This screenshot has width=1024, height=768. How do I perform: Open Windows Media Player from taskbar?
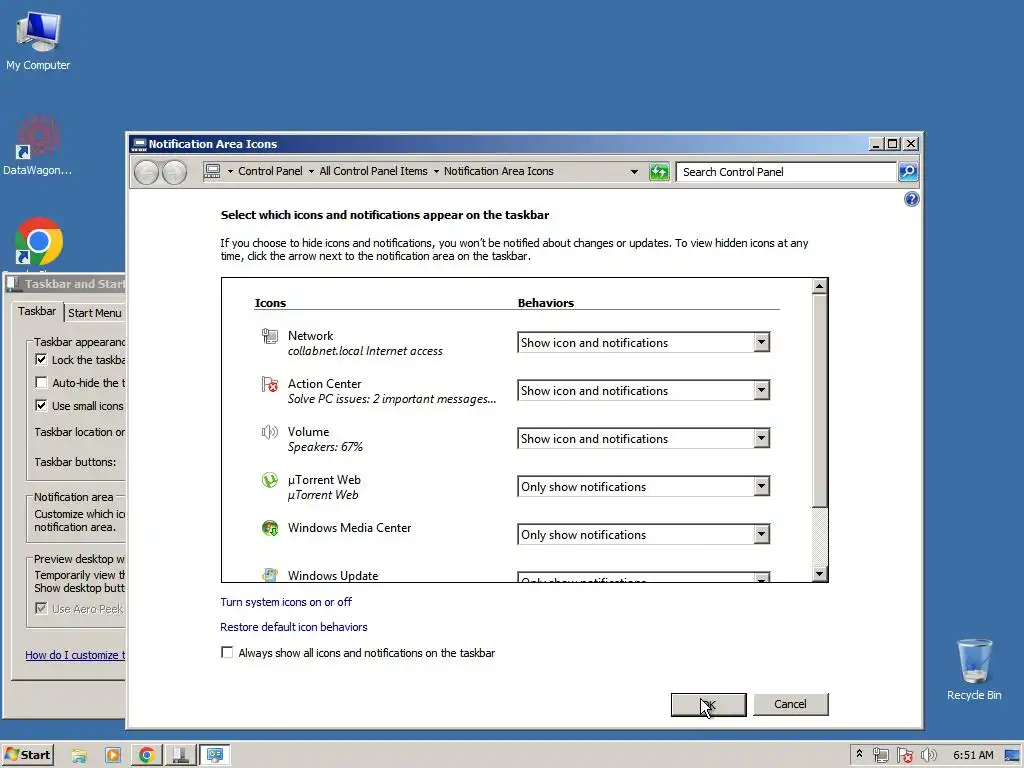pyautogui.click(x=112, y=756)
